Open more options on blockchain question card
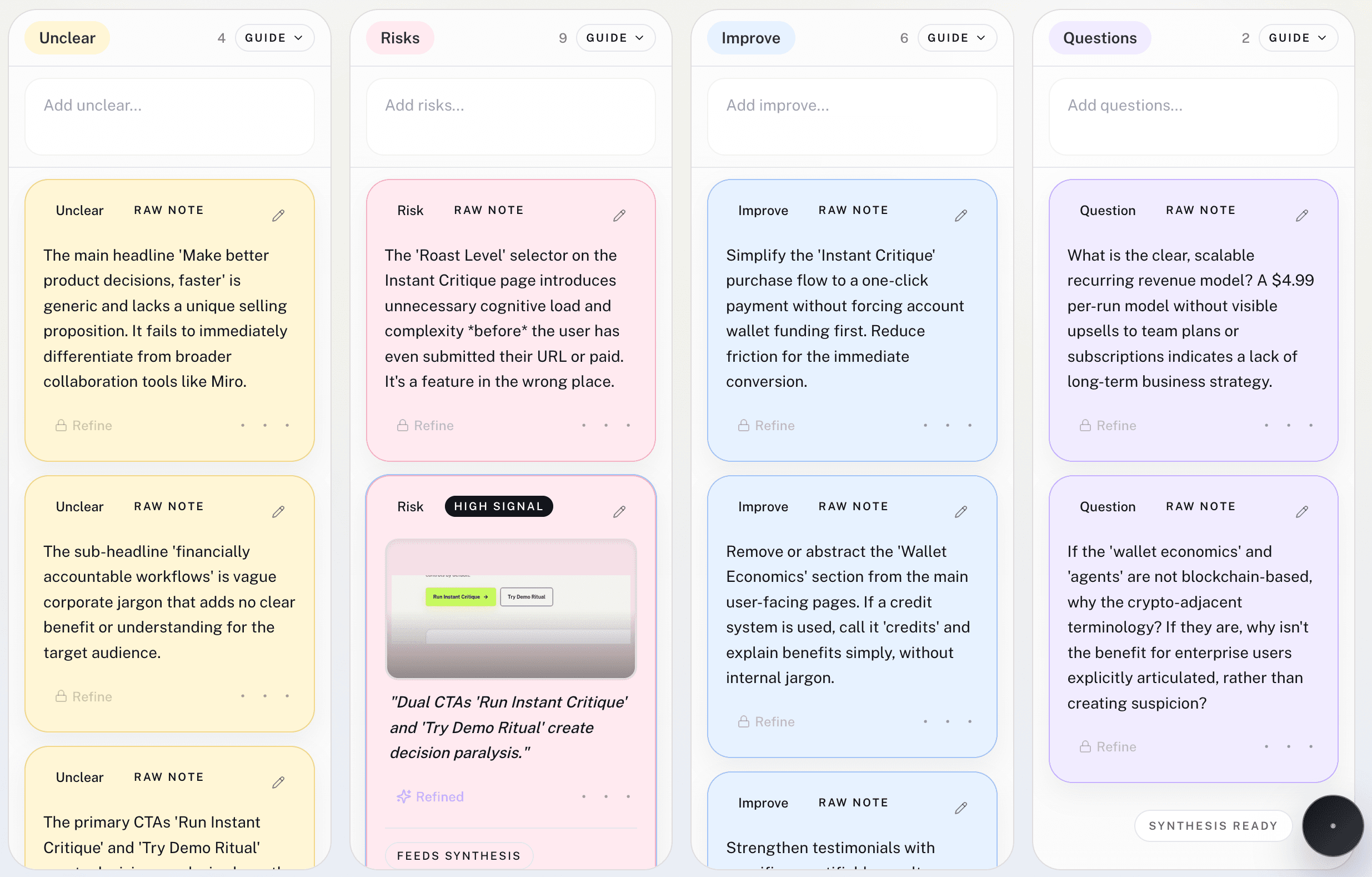 [1288, 746]
